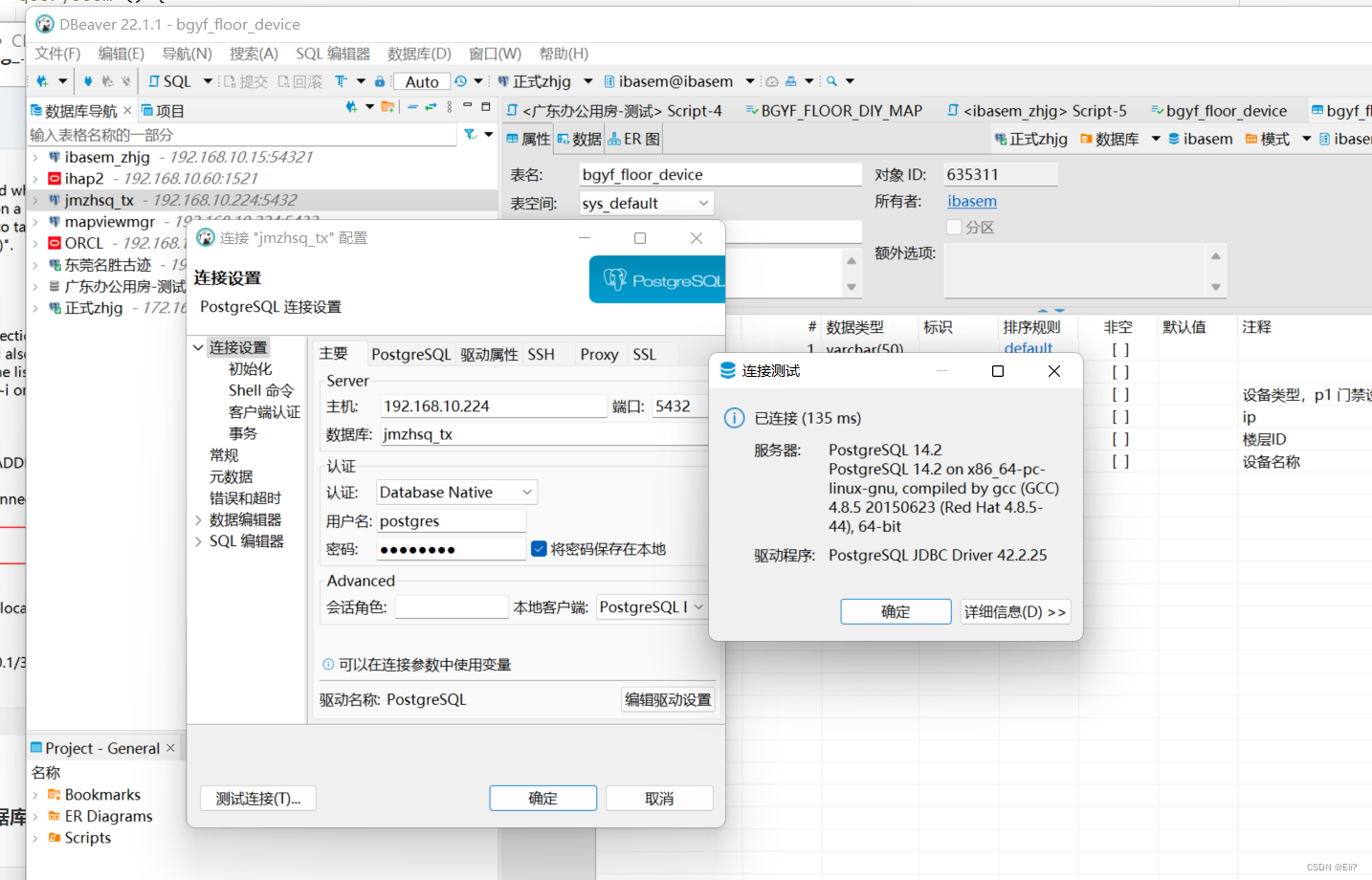
Task: Expand the ibasem_zhjg connection node
Action: 35,157
